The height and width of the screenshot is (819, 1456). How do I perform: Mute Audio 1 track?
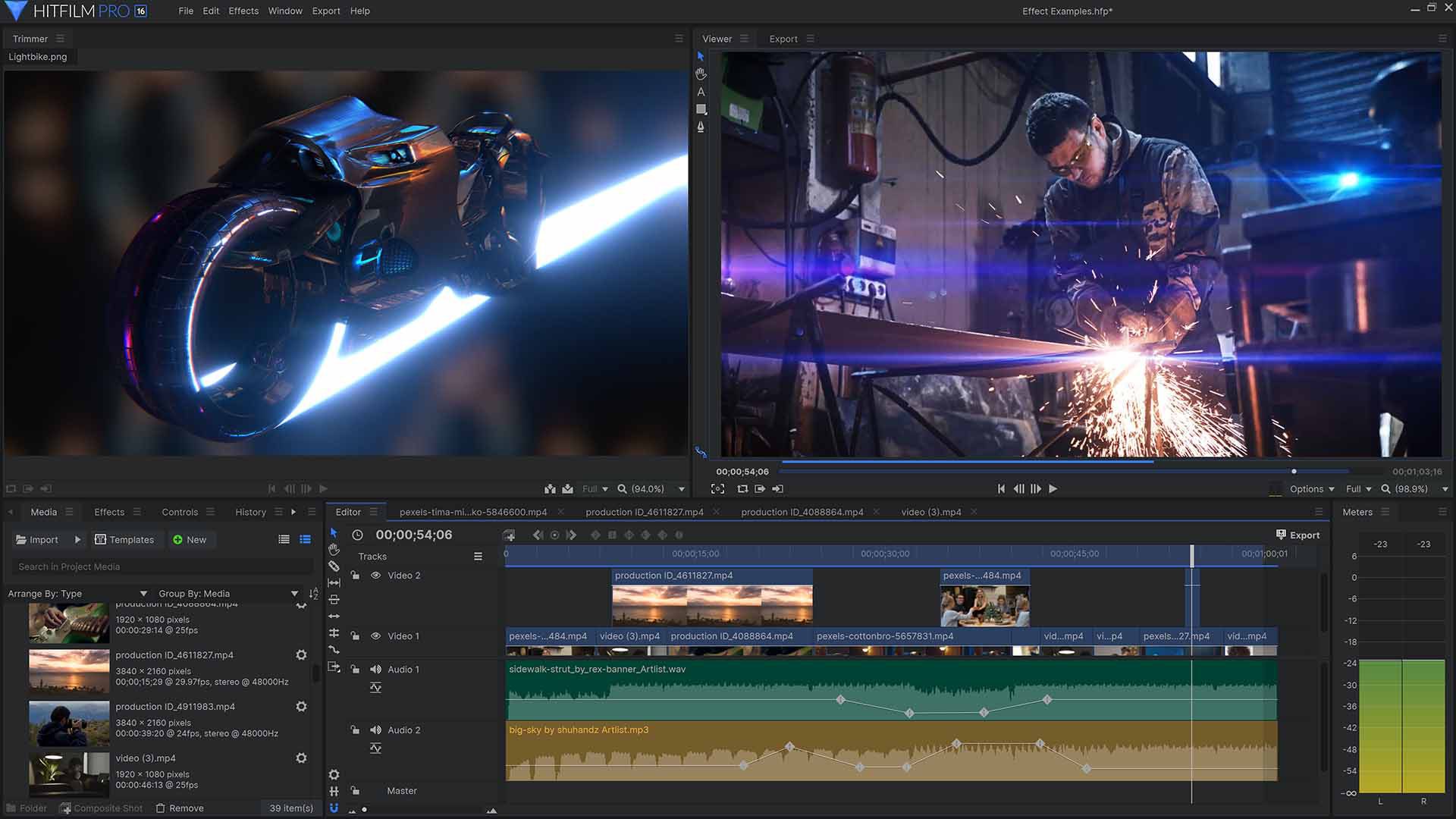[374, 668]
